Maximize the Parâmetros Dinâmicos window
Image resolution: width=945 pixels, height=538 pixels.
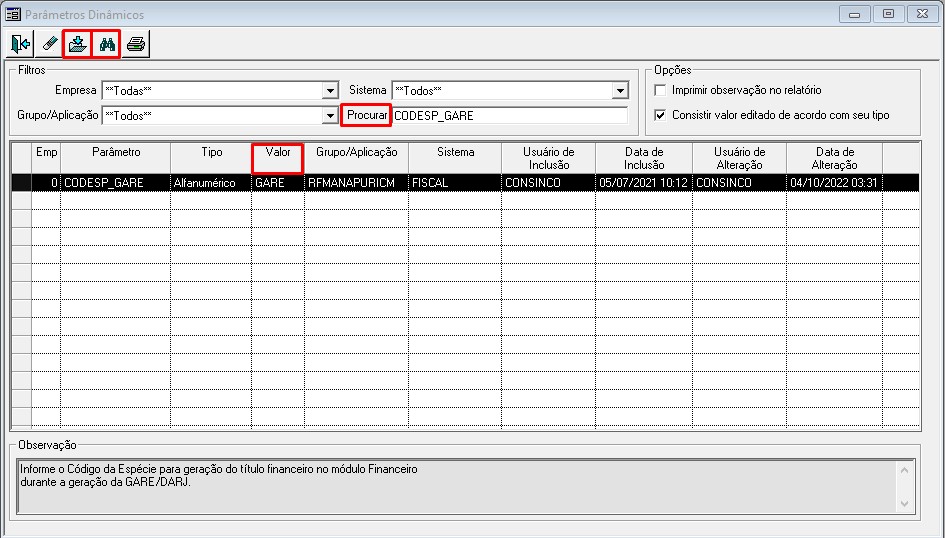(x=888, y=14)
